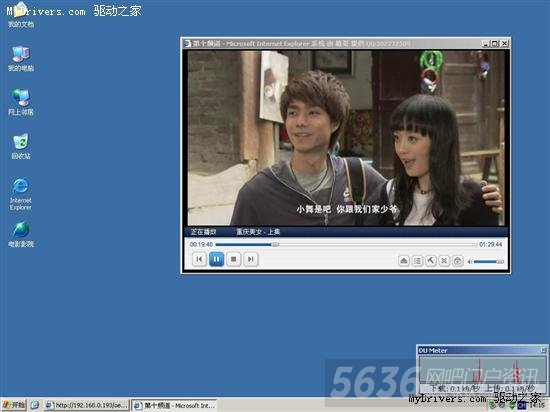
Task: Click the DU Meter title bar
Action: click(x=479, y=350)
